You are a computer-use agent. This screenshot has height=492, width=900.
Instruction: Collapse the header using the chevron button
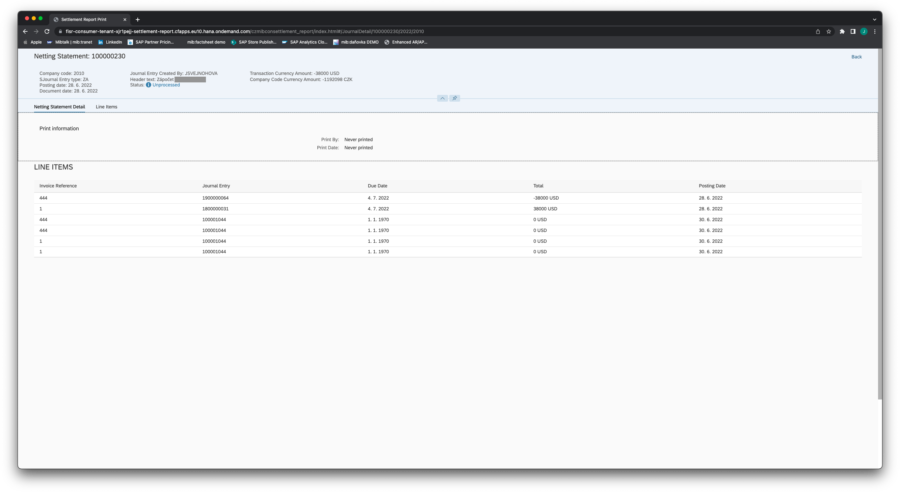443,98
